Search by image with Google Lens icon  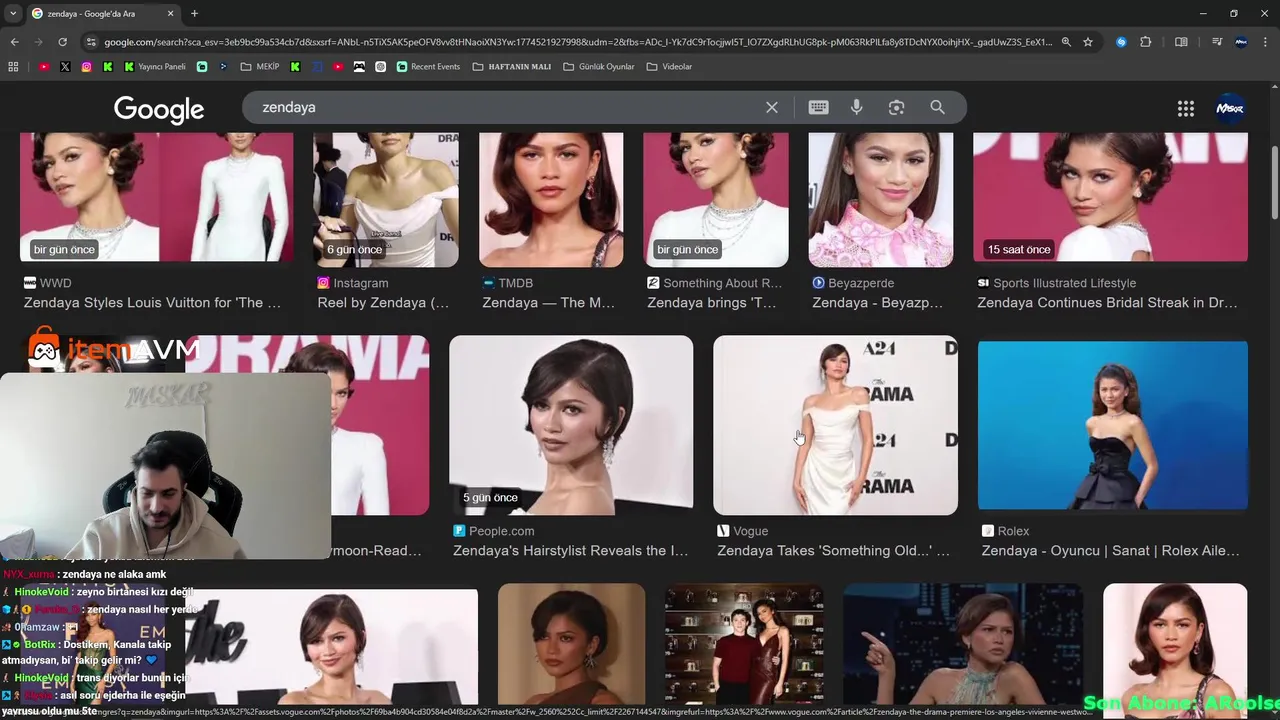[x=896, y=107]
